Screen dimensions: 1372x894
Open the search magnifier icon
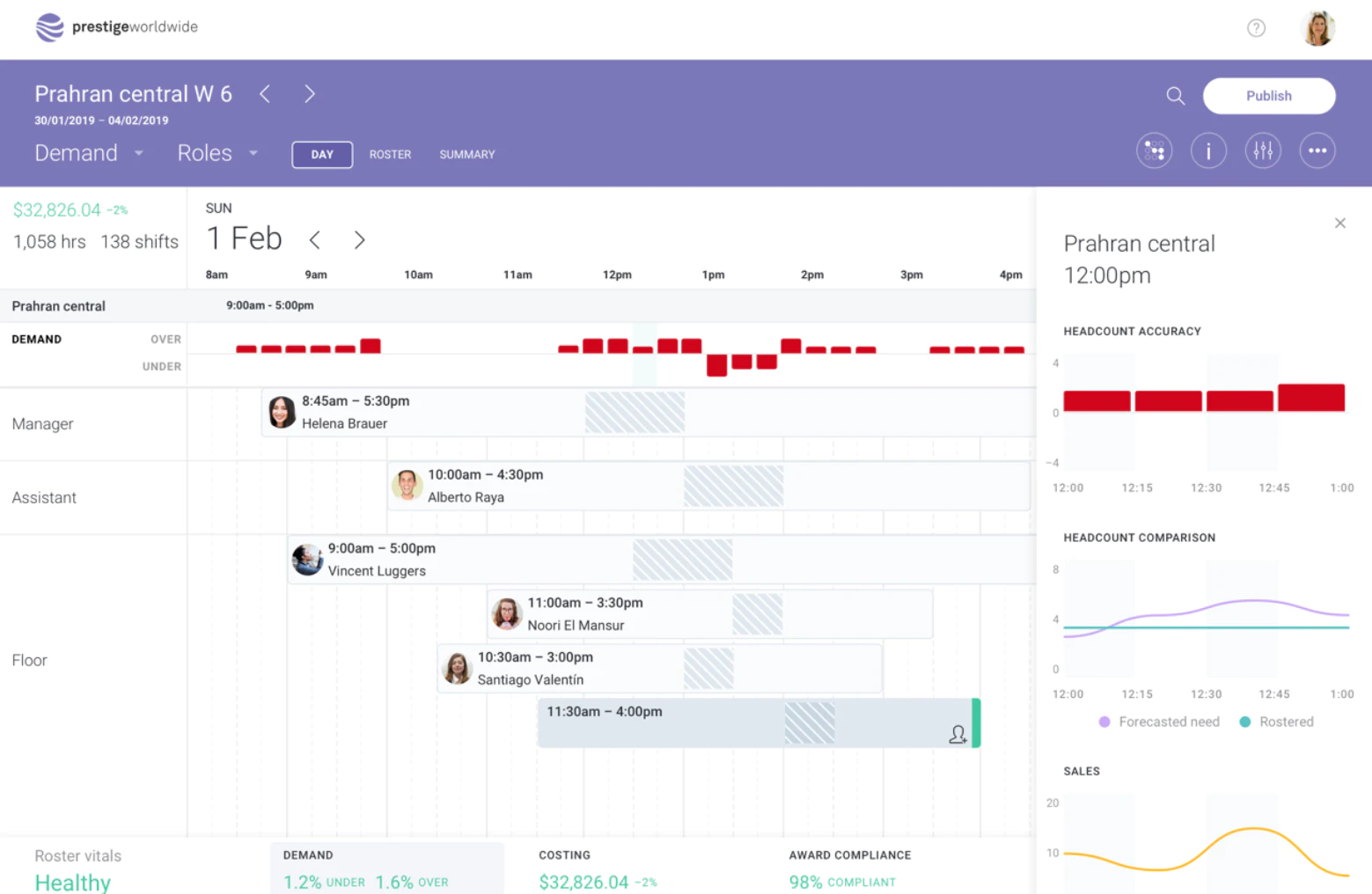1175,96
